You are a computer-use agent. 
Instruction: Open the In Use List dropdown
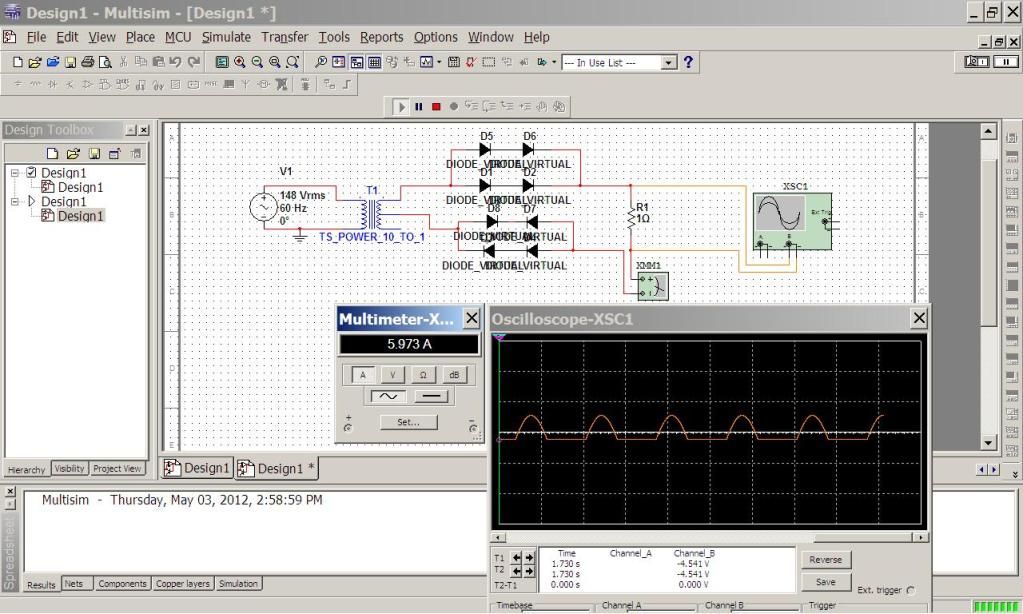pyautogui.click(x=669, y=63)
